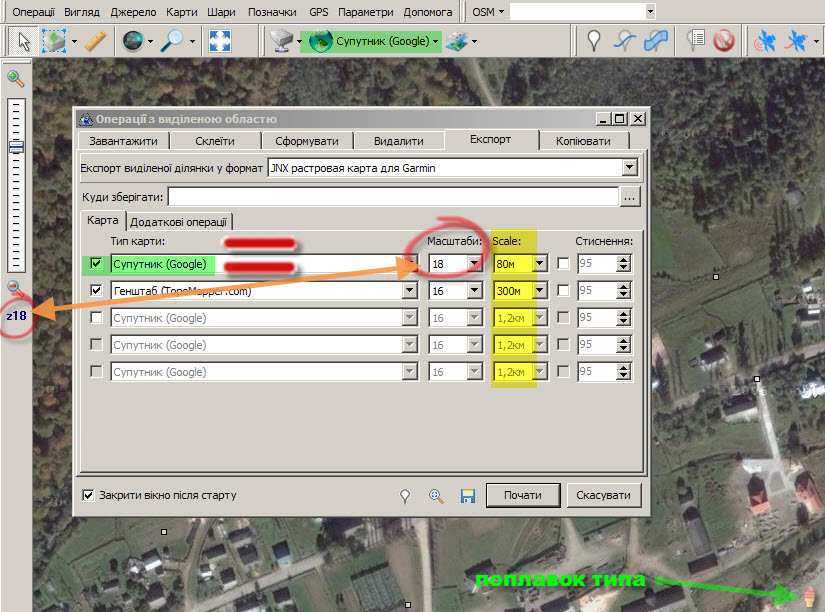Click the vertical zoom level slider handle
This screenshot has width=825, height=612.
click(16, 147)
